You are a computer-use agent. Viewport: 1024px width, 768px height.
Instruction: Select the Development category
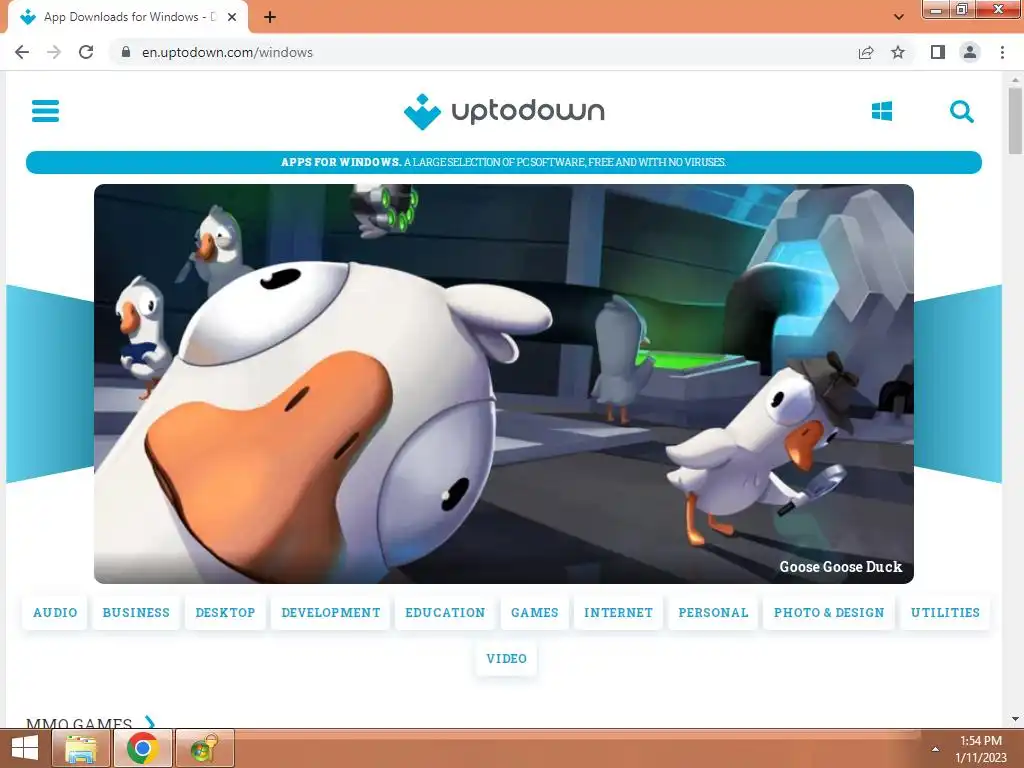(330, 613)
